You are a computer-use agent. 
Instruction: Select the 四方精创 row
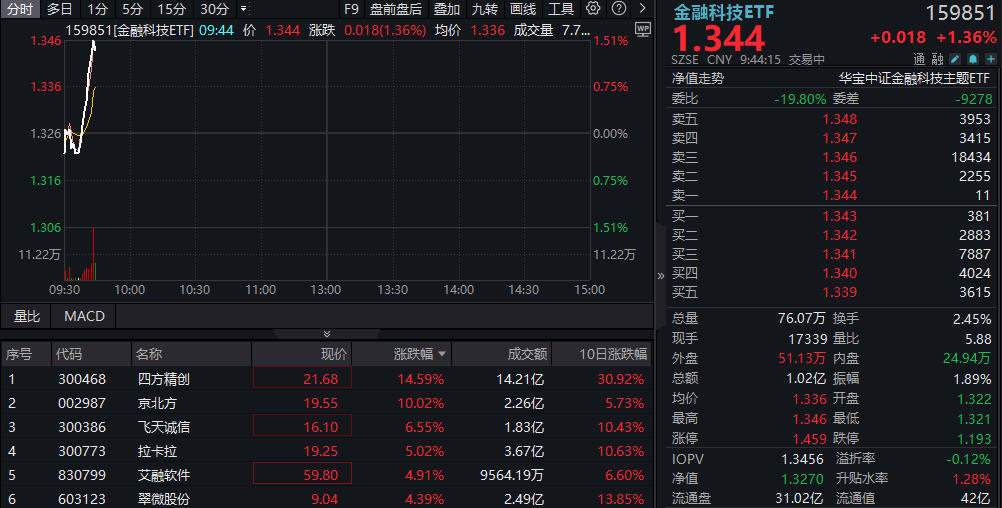point(327,379)
